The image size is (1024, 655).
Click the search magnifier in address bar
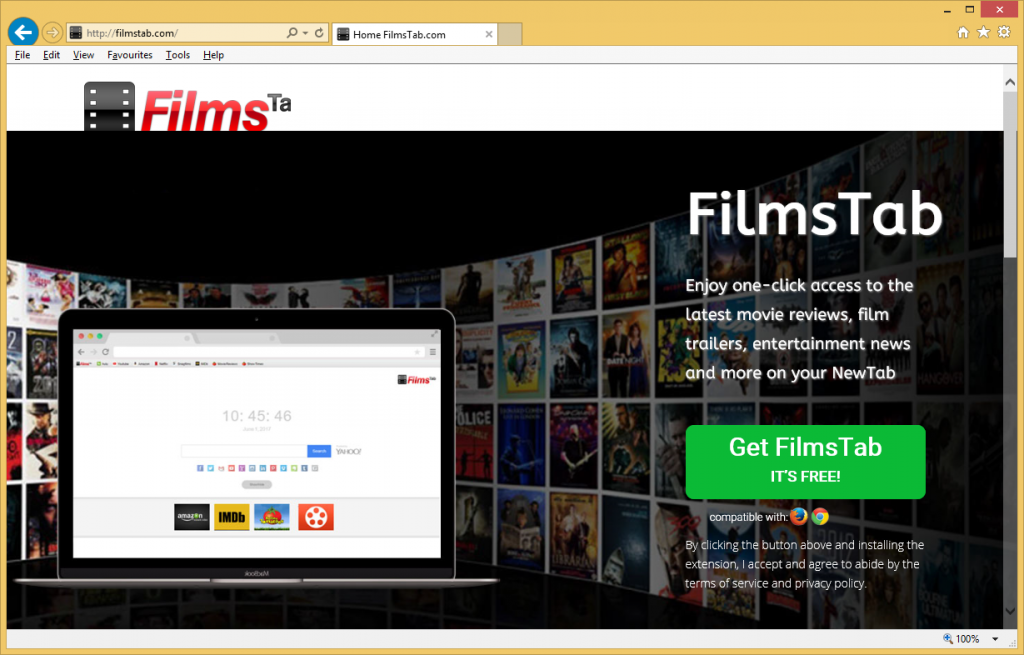[292, 33]
